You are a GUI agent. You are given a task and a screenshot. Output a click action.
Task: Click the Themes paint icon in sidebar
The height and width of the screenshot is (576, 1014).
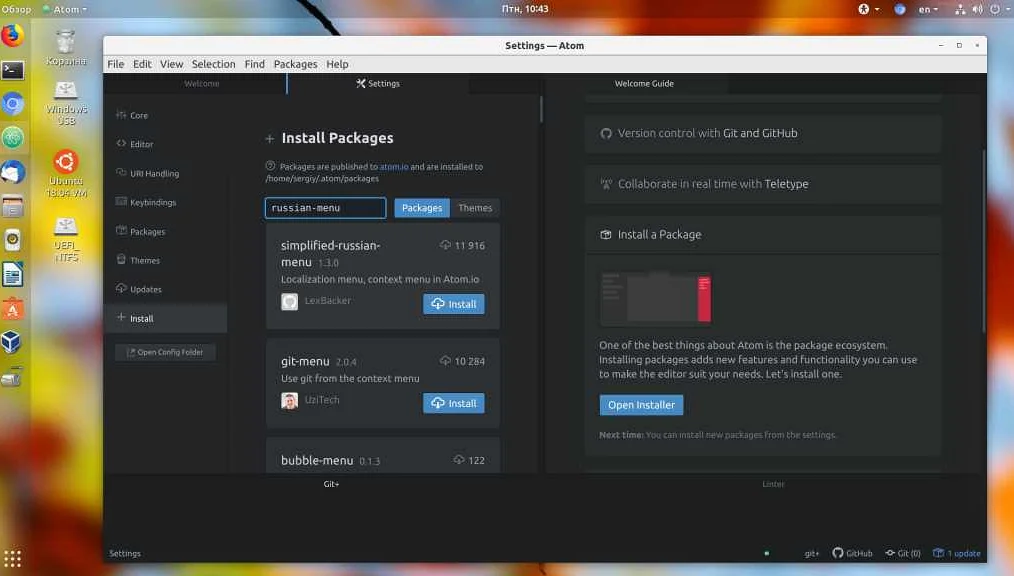pyautogui.click(x=123, y=260)
